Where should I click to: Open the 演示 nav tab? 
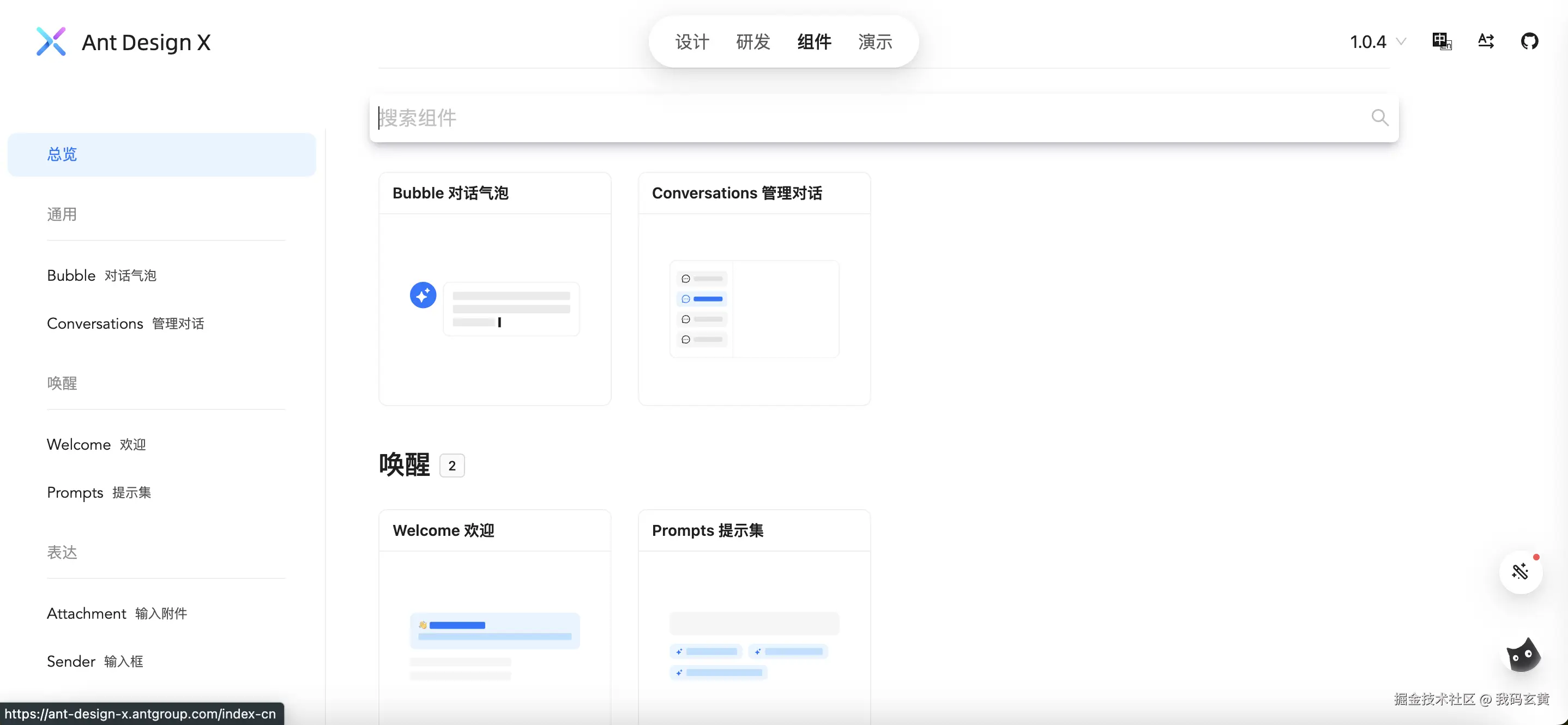tap(875, 41)
